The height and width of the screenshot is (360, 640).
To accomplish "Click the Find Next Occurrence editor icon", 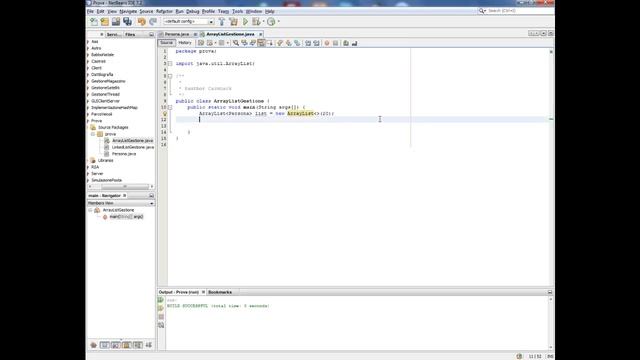I will point(253,43).
